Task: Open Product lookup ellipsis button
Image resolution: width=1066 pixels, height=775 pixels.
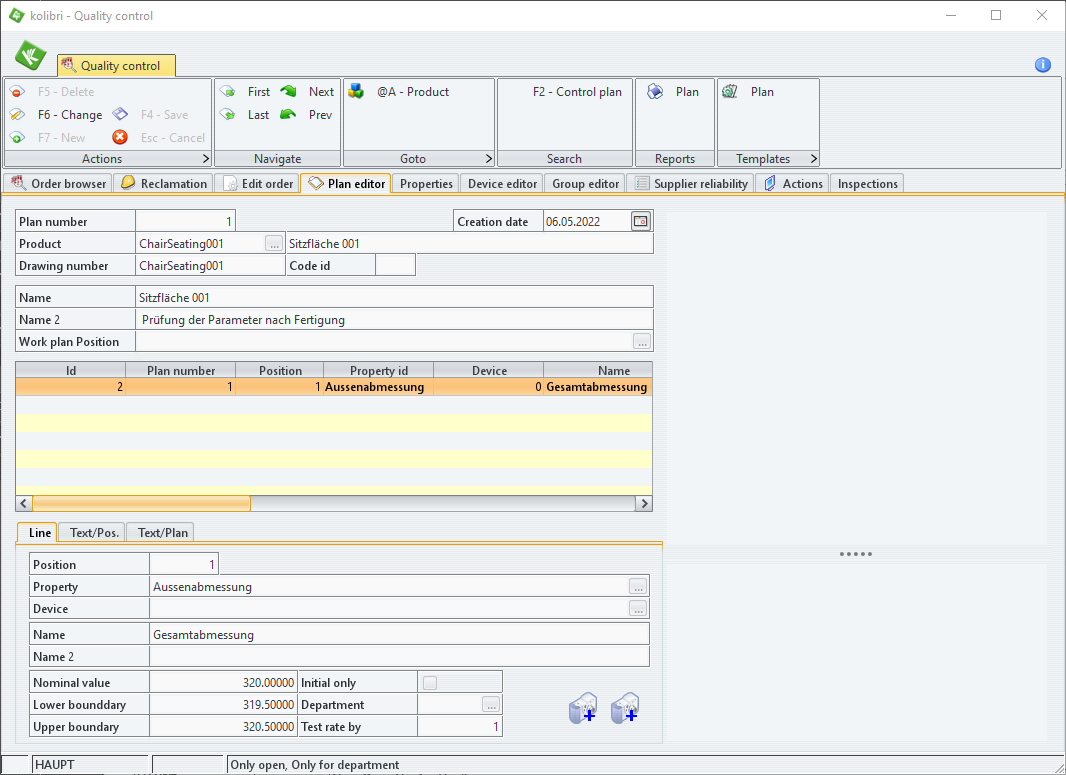Action: click(274, 243)
